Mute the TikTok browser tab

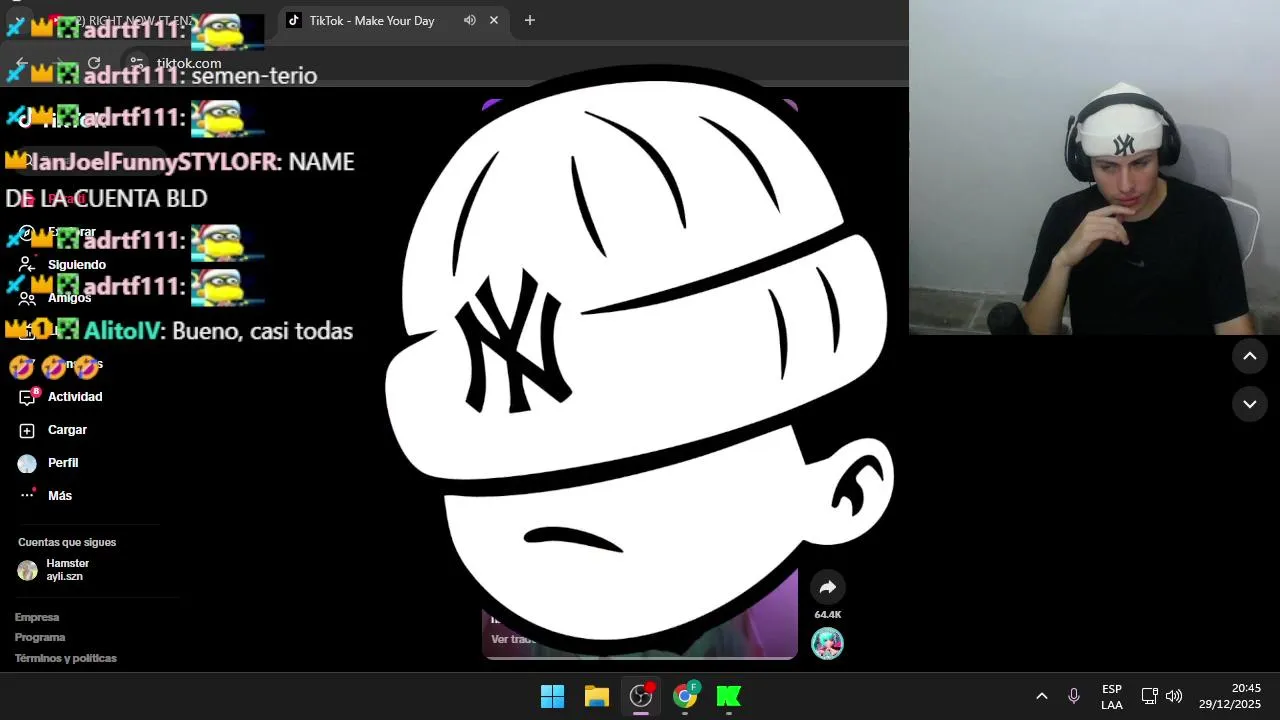point(469,20)
